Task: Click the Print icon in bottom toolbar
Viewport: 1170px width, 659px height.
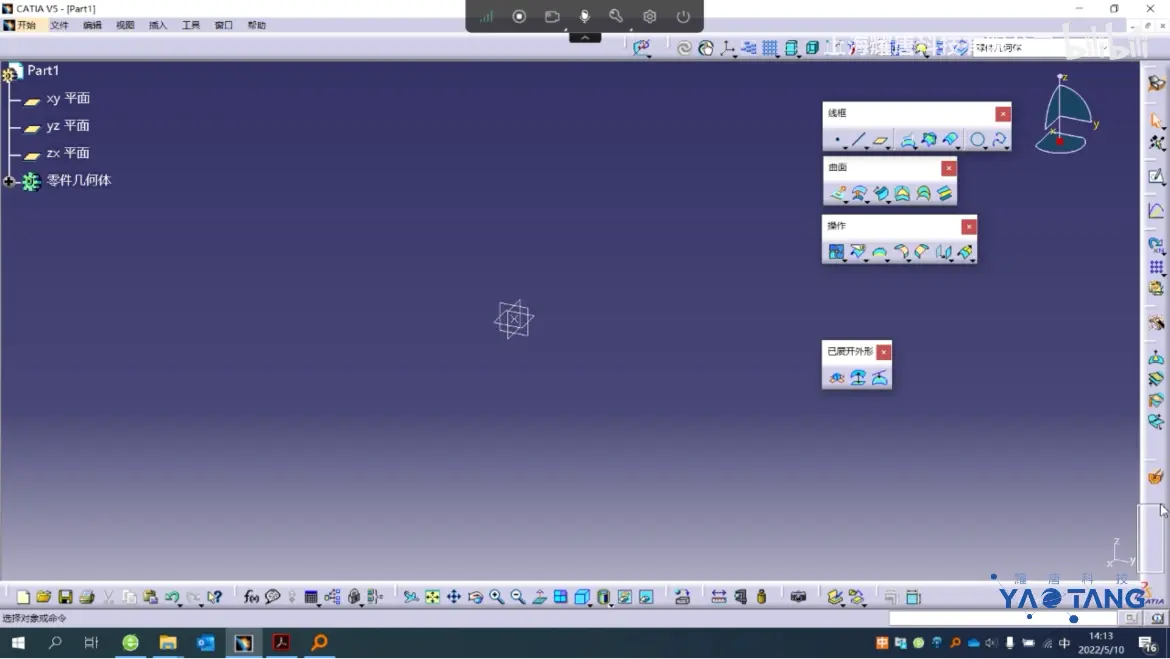Action: 87,597
